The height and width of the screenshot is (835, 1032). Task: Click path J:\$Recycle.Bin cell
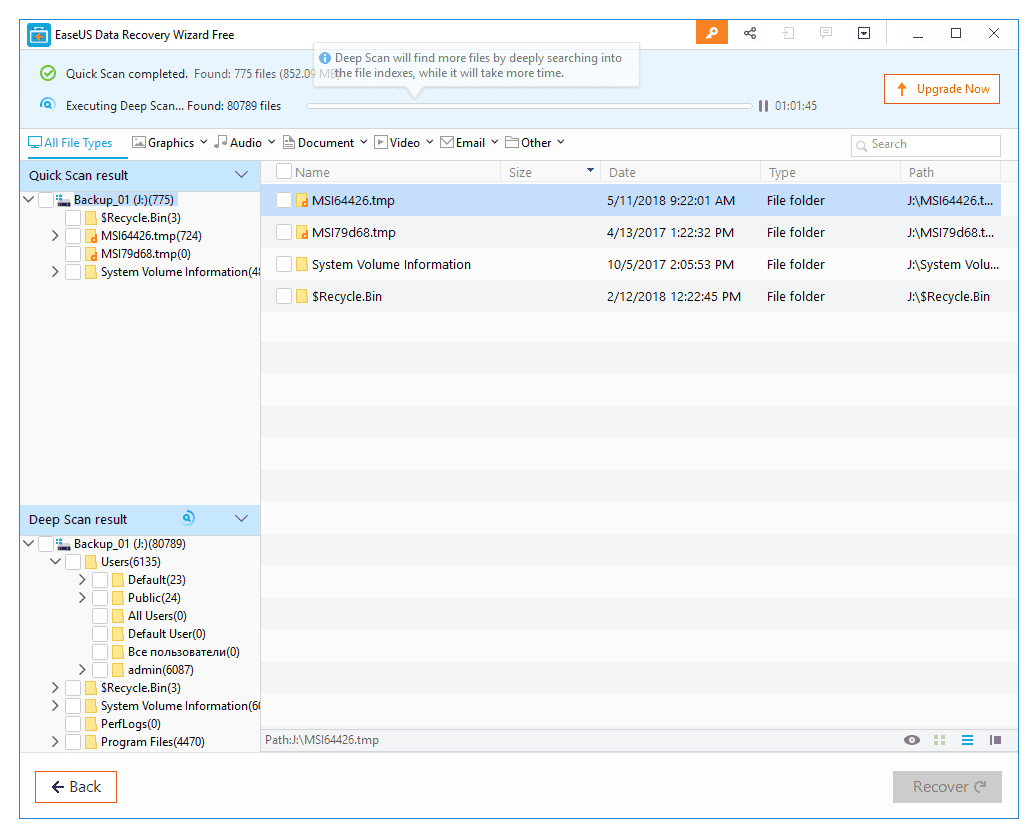pos(948,297)
